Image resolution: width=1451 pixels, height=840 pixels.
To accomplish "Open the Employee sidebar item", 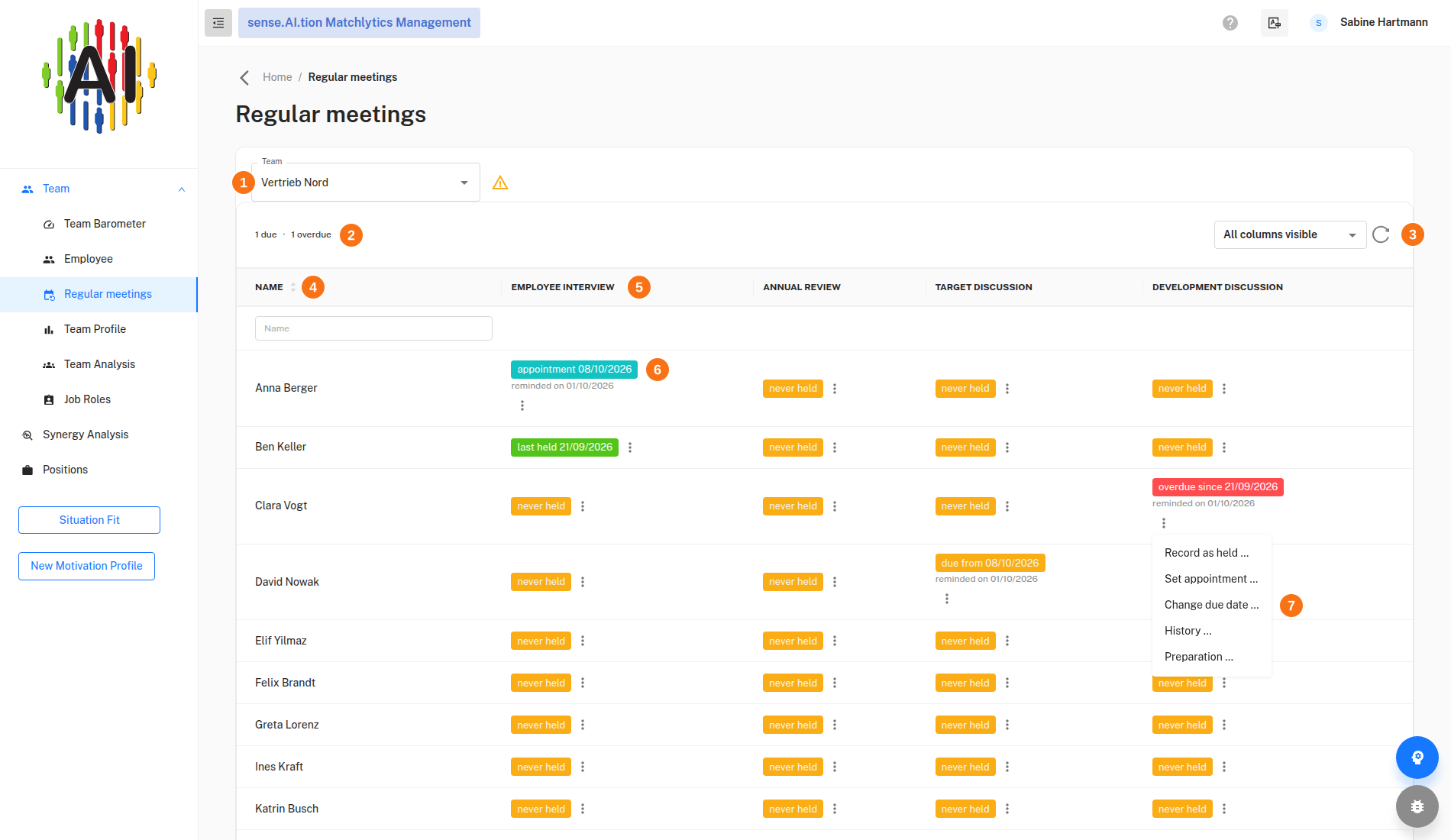I will pos(99,259).
